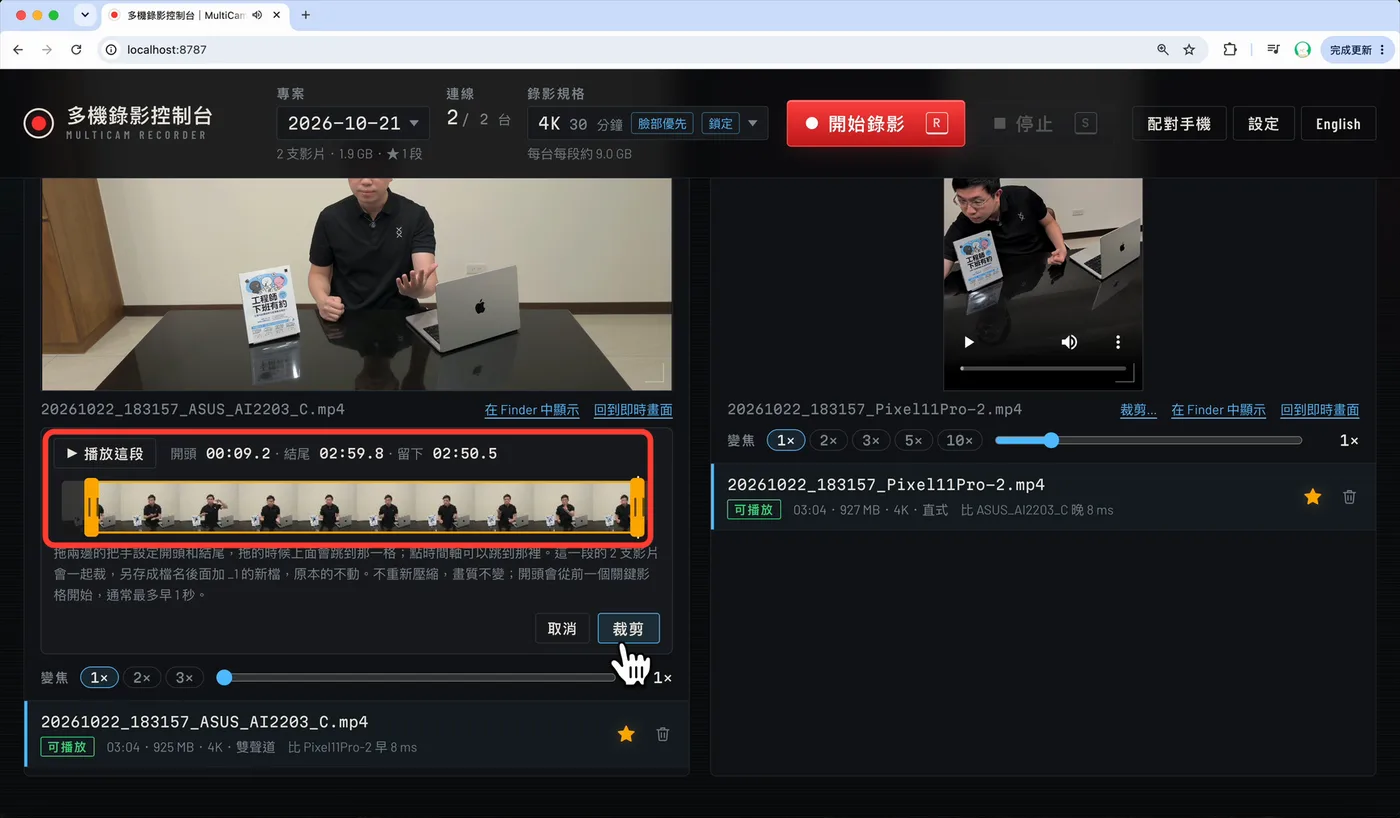This screenshot has height=818, width=1400.
Task: Select 2× zoom for left camera
Action: 142,677
